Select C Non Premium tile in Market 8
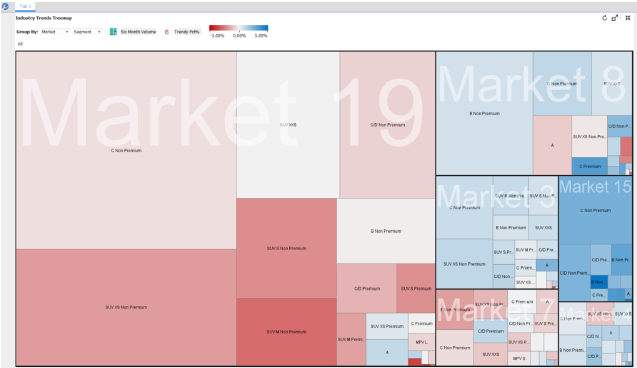 pos(562,83)
